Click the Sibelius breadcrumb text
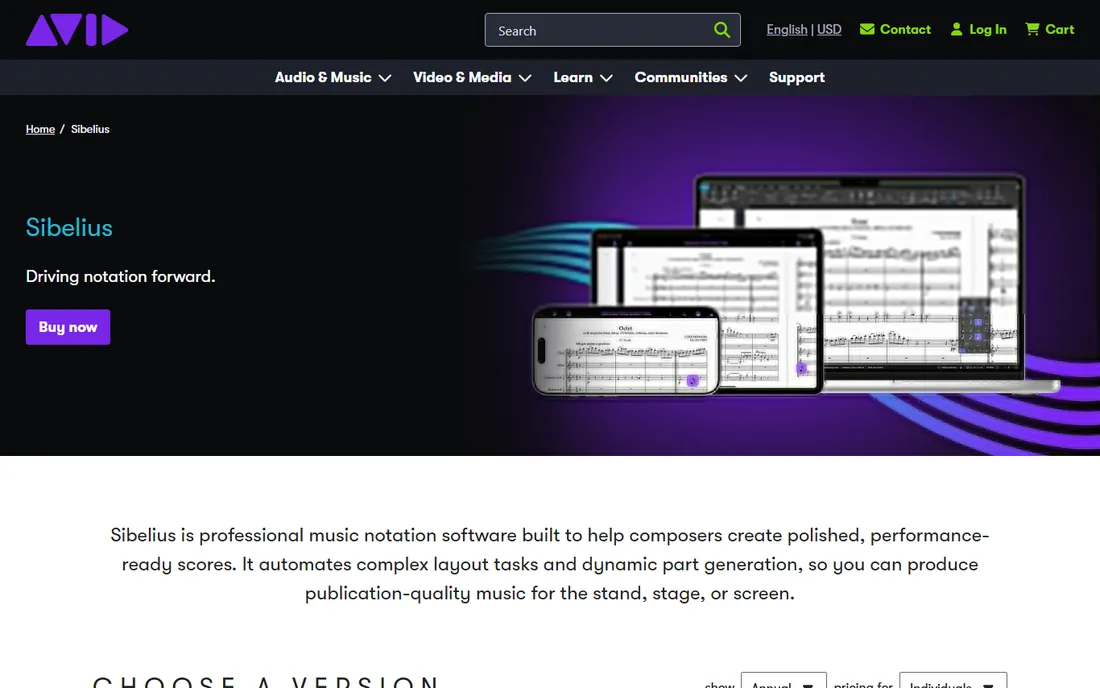 click(x=90, y=129)
